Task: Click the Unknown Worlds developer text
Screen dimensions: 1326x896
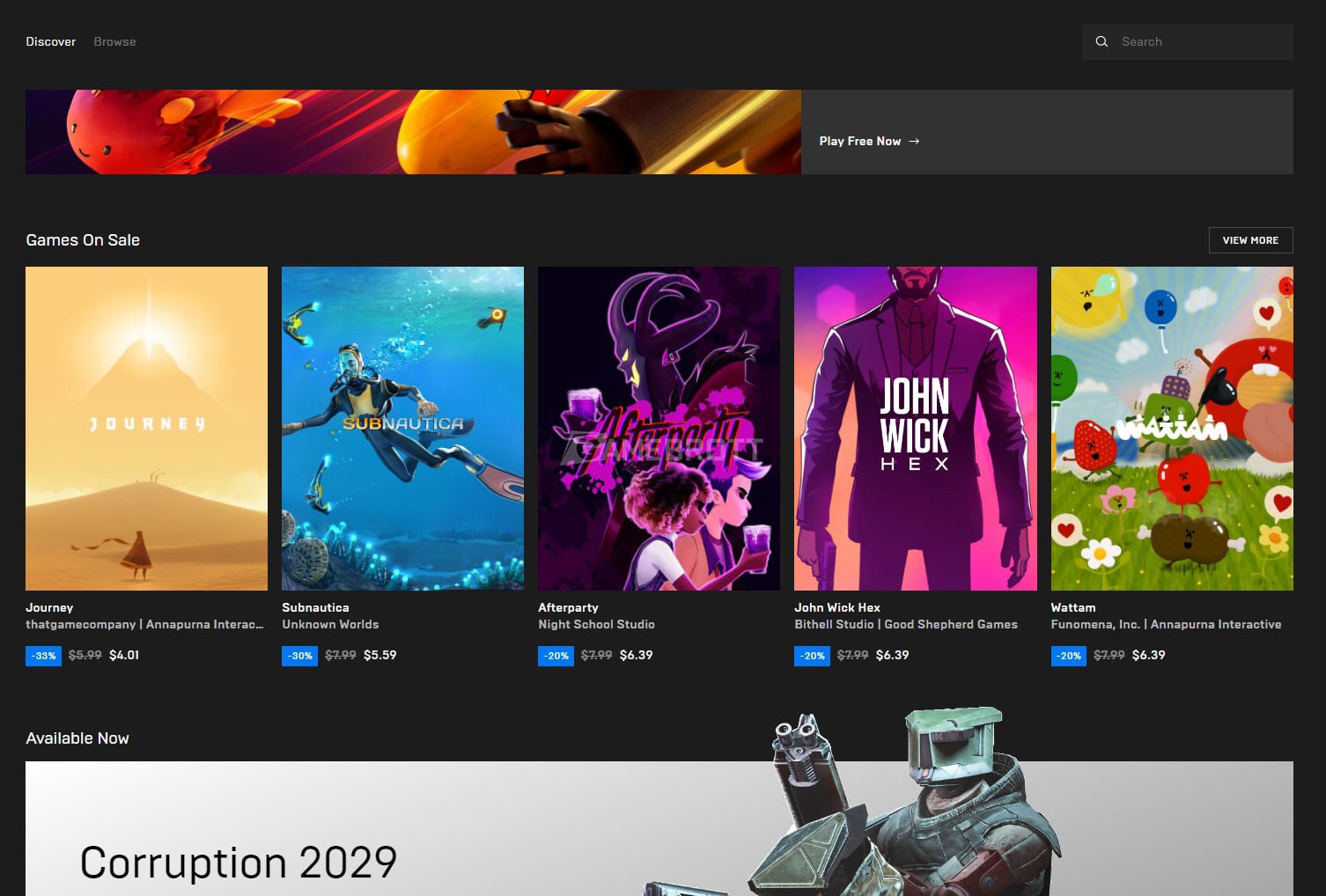Action: pos(330,624)
